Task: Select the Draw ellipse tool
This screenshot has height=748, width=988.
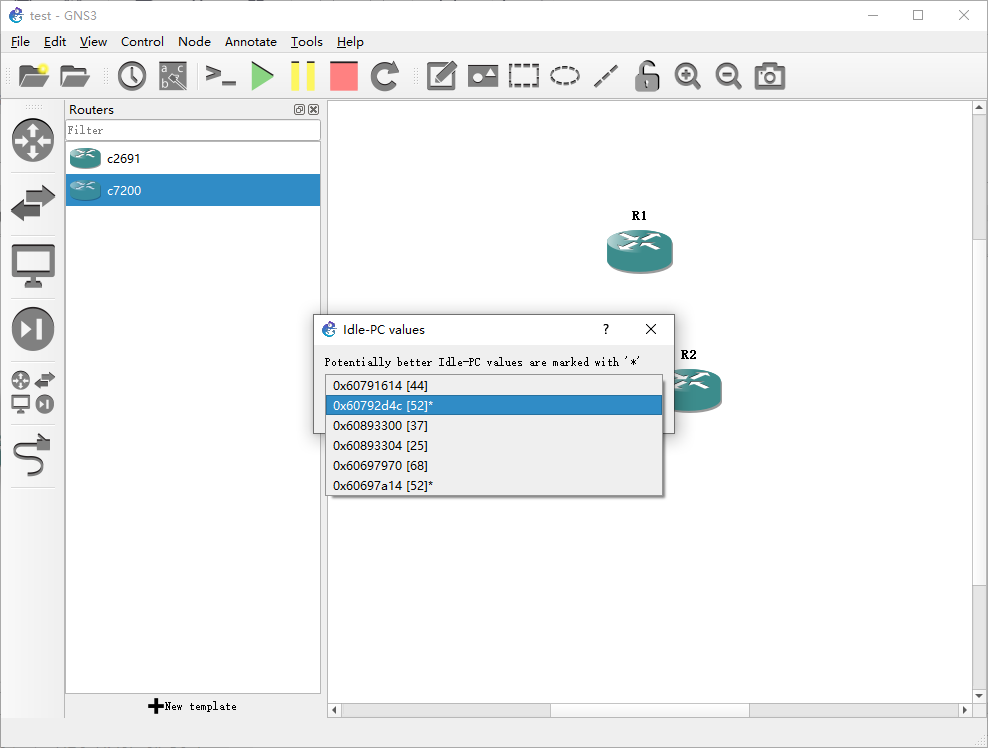Action: pos(565,76)
